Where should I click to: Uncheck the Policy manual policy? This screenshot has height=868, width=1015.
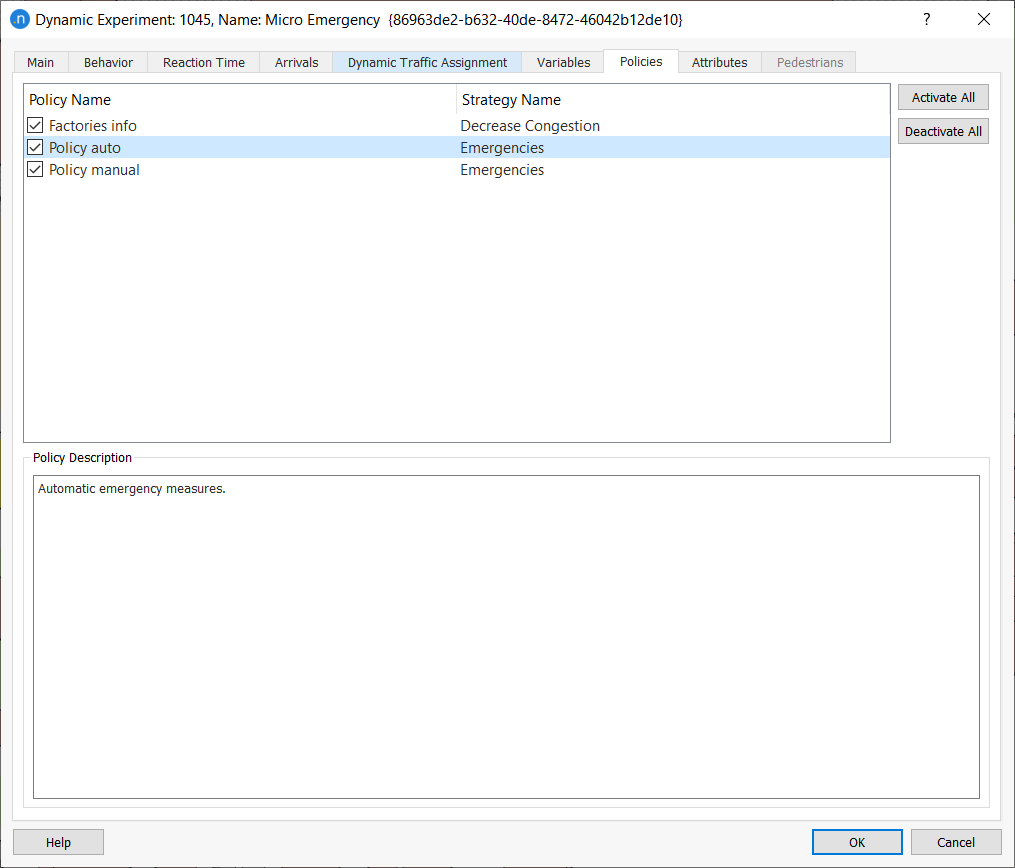(x=35, y=169)
